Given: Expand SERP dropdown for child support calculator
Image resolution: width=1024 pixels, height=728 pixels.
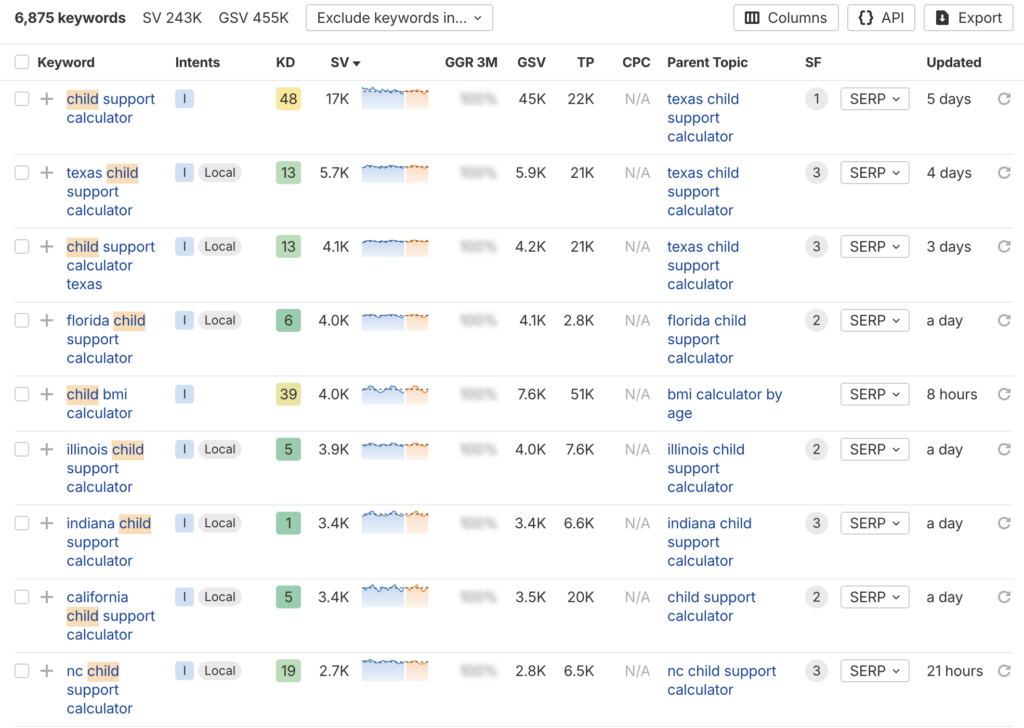Looking at the screenshot, I should pyautogui.click(x=874, y=99).
